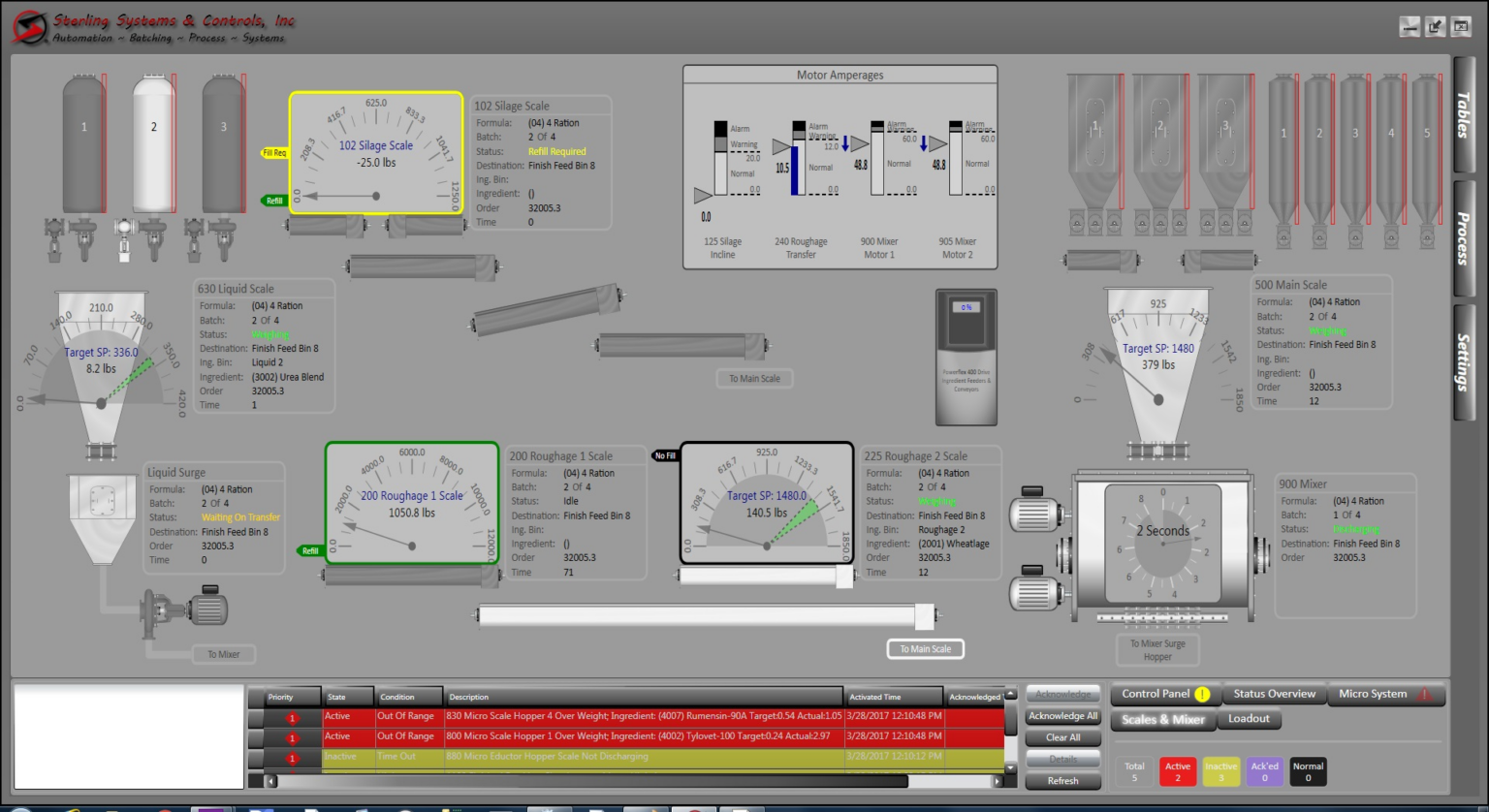This screenshot has height=812, width=1489.
Task: Toggle the No Fill indicator on Roughage 2 Scale
Action: (x=665, y=454)
